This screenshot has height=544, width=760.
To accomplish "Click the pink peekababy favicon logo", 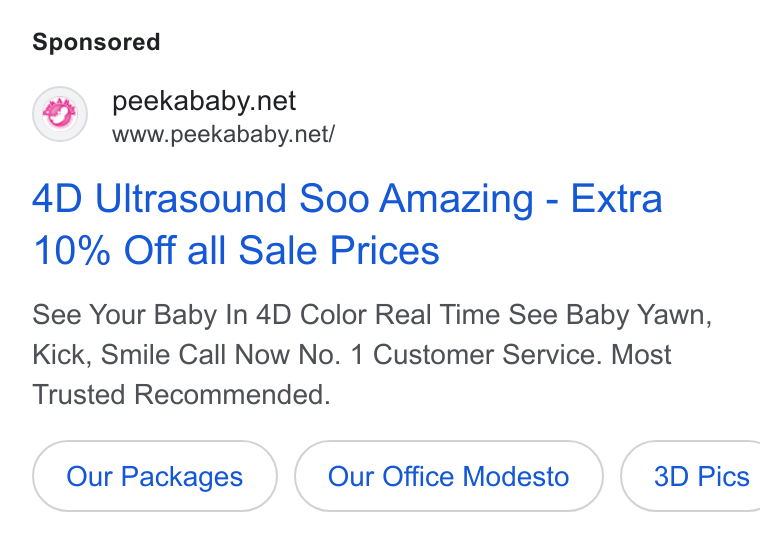I will 60,114.
